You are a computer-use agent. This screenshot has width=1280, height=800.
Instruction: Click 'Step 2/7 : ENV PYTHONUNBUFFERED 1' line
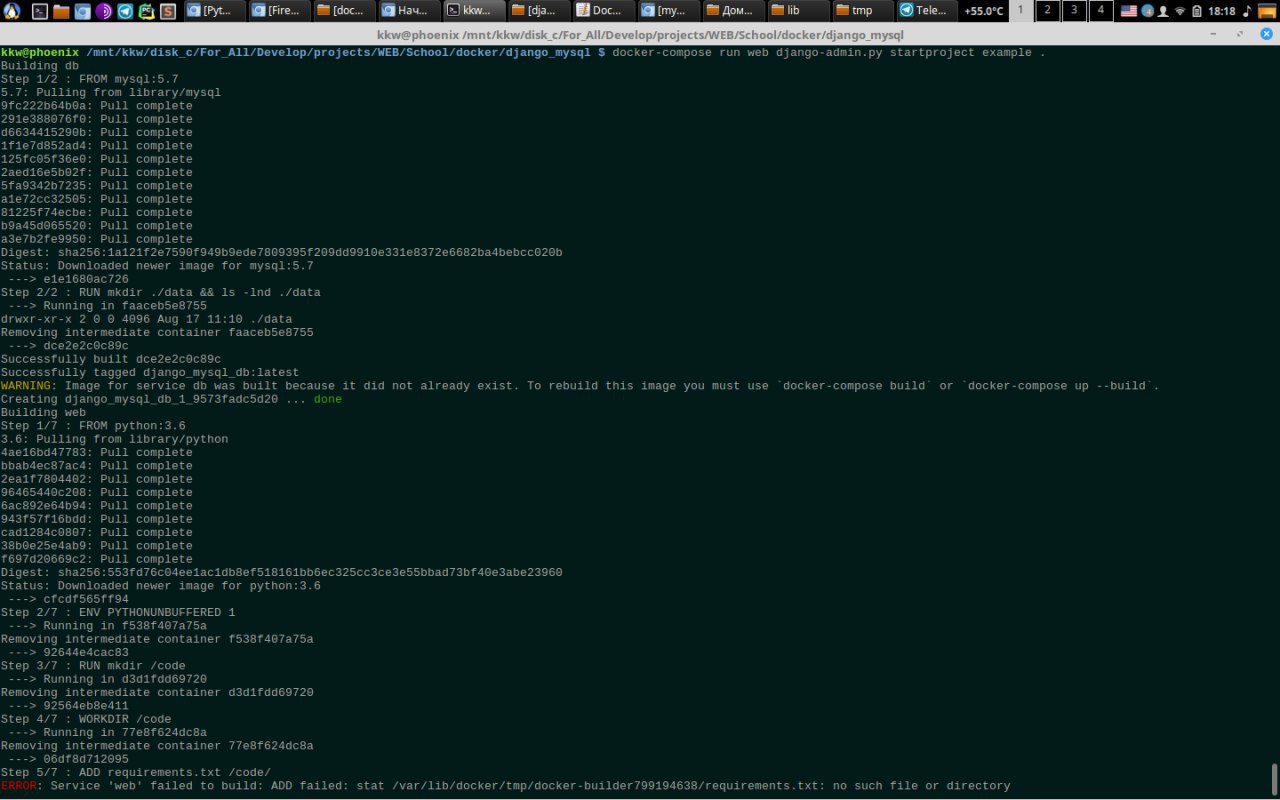118,612
